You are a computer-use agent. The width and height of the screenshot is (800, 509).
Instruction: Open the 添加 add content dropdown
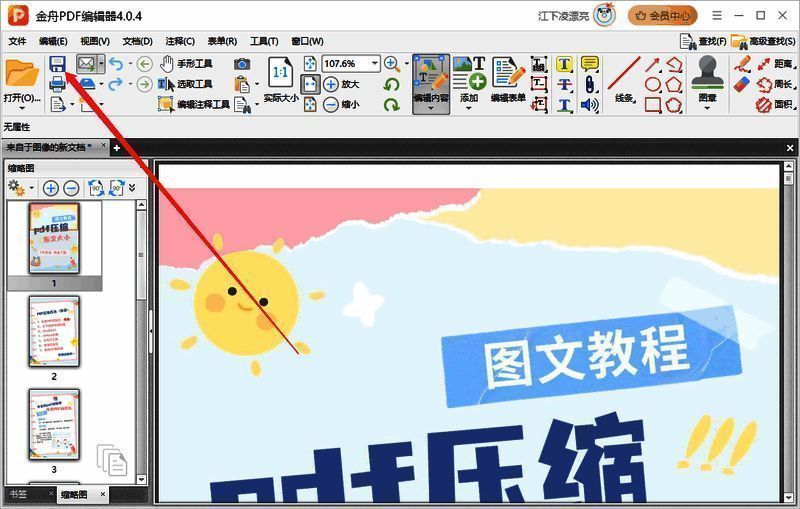469,108
